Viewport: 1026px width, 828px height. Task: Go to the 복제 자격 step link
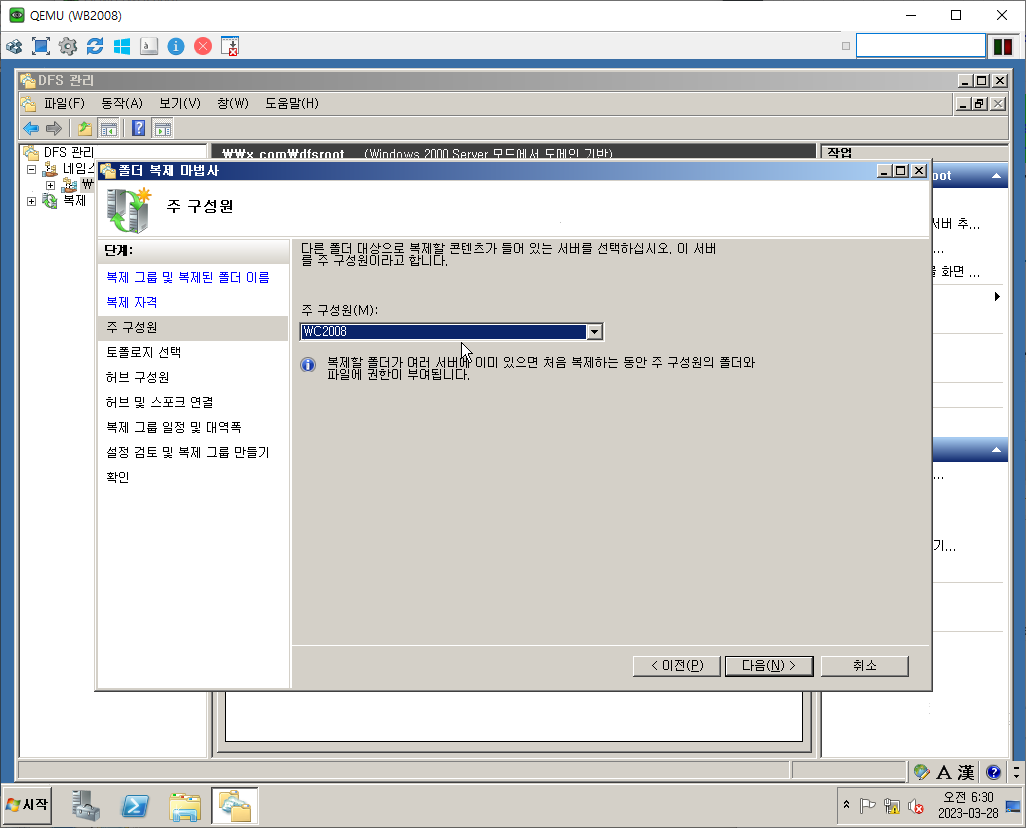[132, 302]
